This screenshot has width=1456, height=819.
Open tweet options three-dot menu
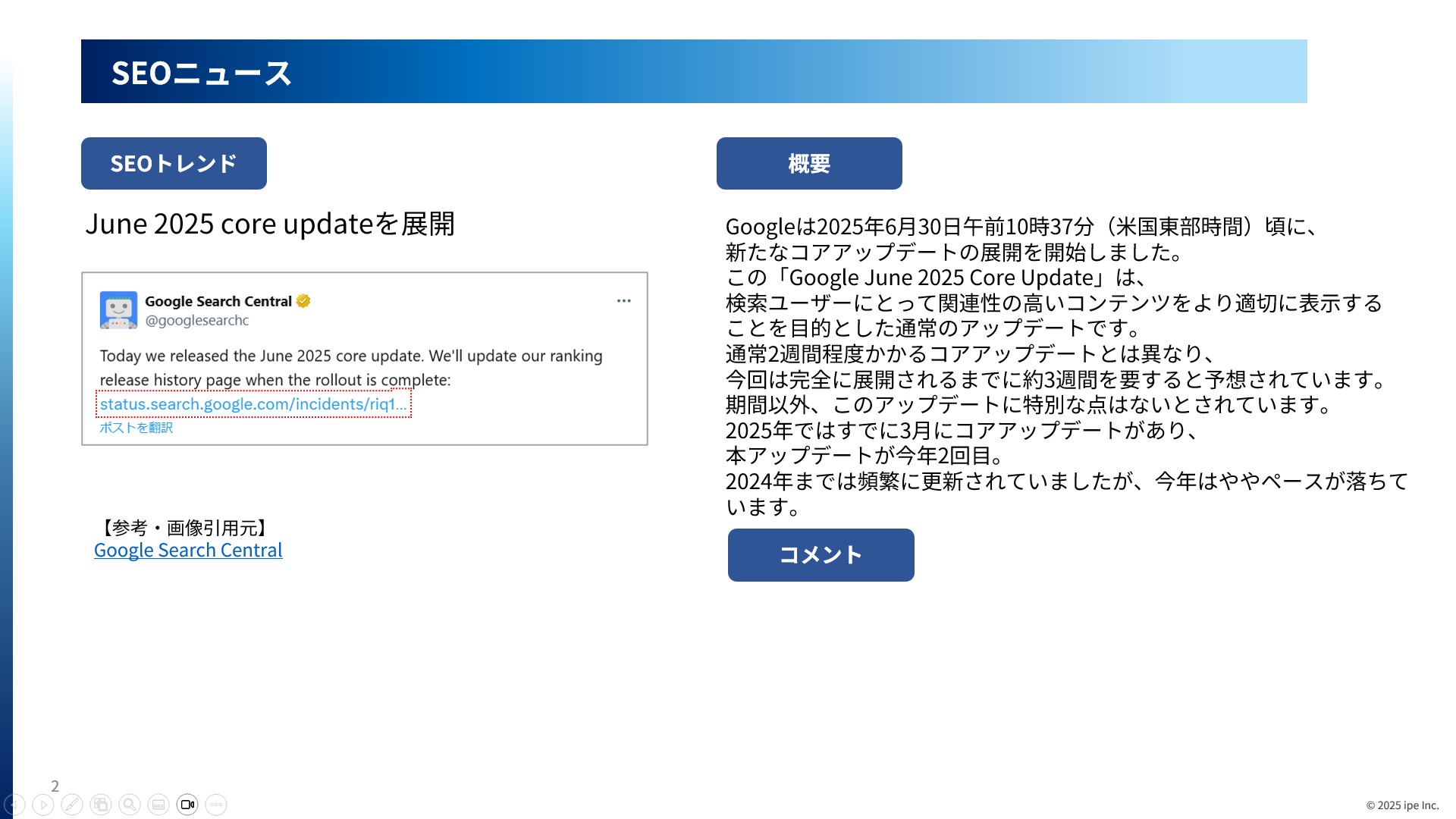[623, 301]
